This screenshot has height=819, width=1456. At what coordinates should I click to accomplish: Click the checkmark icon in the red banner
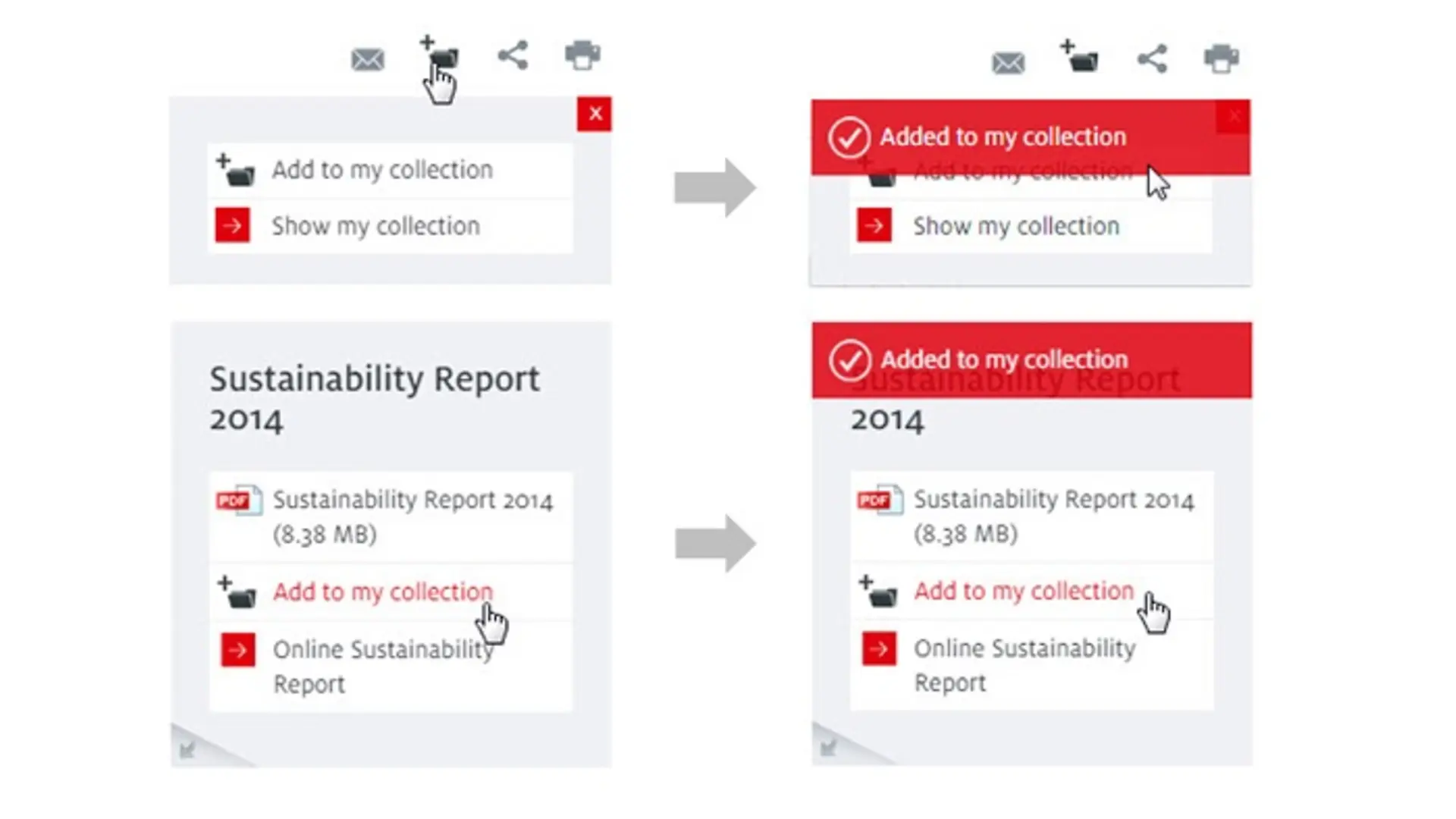click(x=849, y=138)
